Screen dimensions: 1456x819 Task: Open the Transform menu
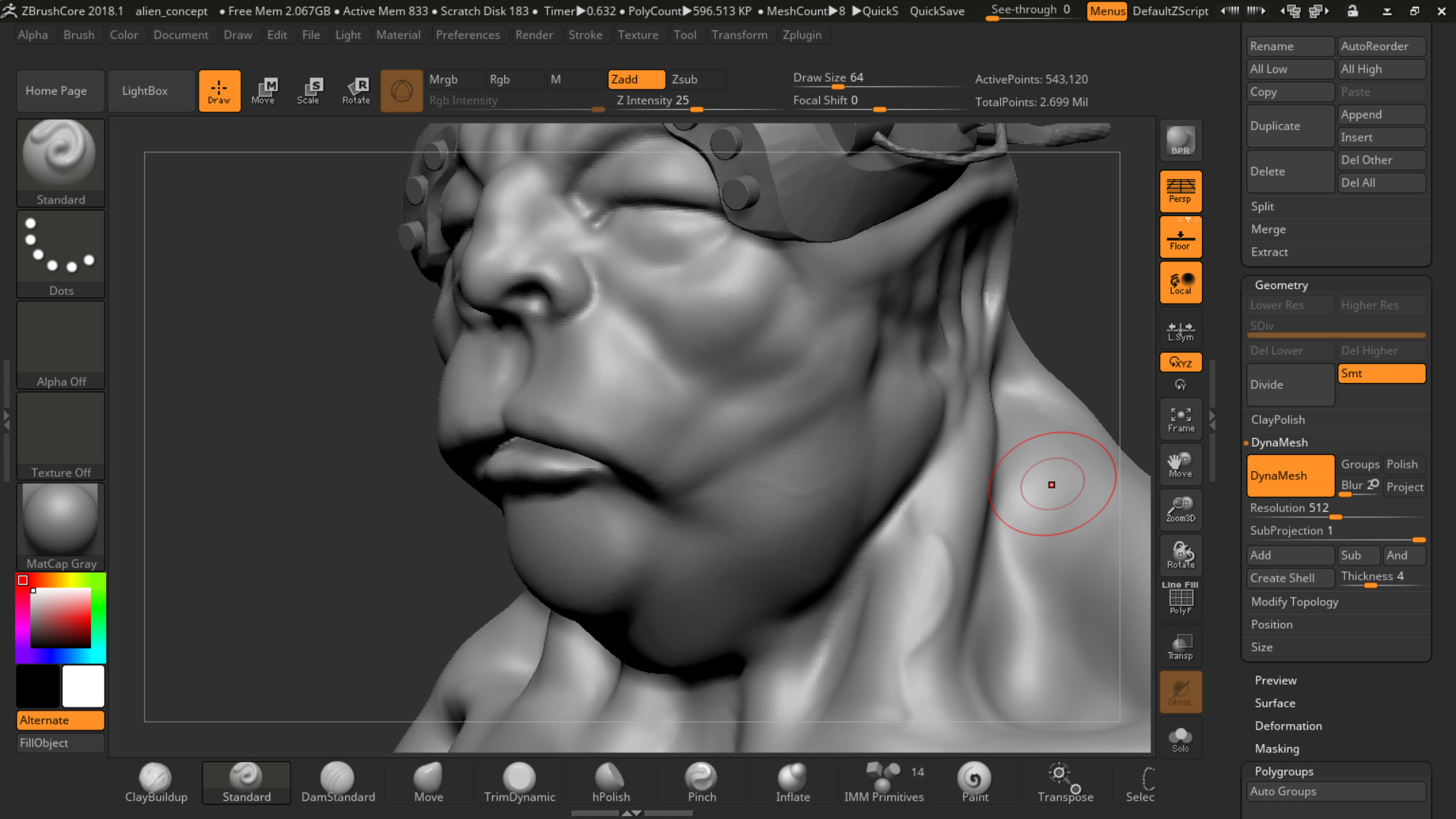(x=739, y=35)
